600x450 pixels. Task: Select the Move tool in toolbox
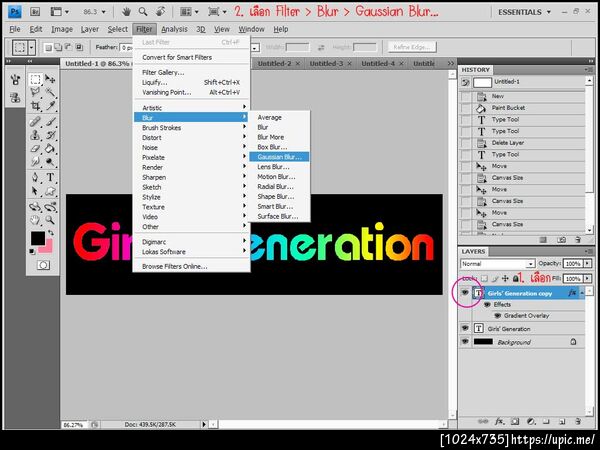coord(50,79)
